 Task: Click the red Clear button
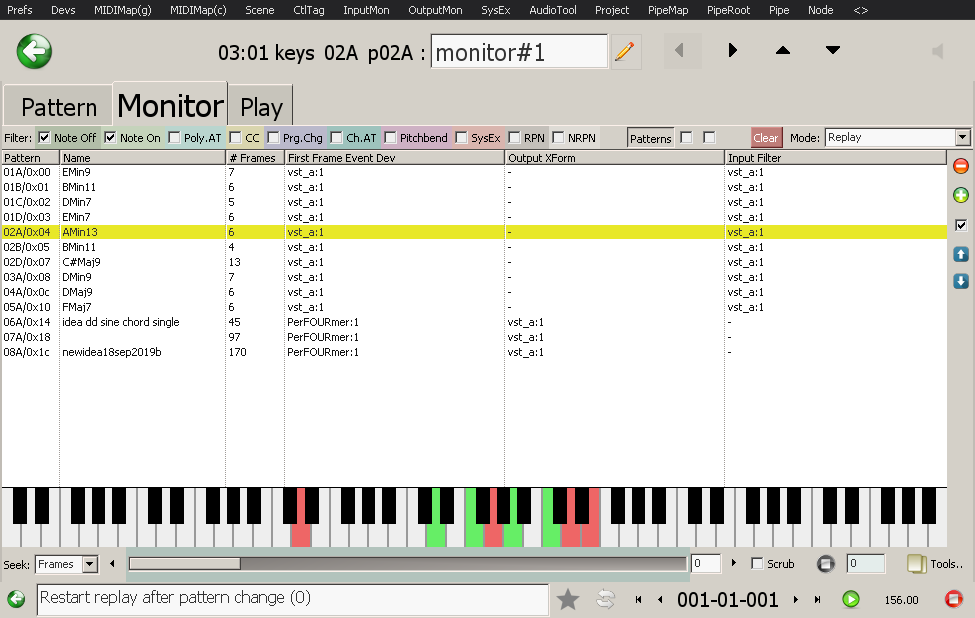(766, 138)
